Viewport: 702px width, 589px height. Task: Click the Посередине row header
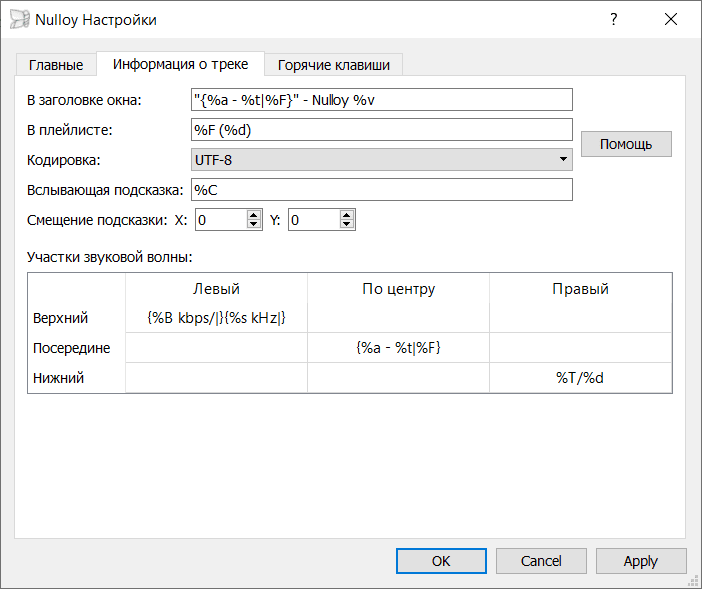click(x=77, y=348)
